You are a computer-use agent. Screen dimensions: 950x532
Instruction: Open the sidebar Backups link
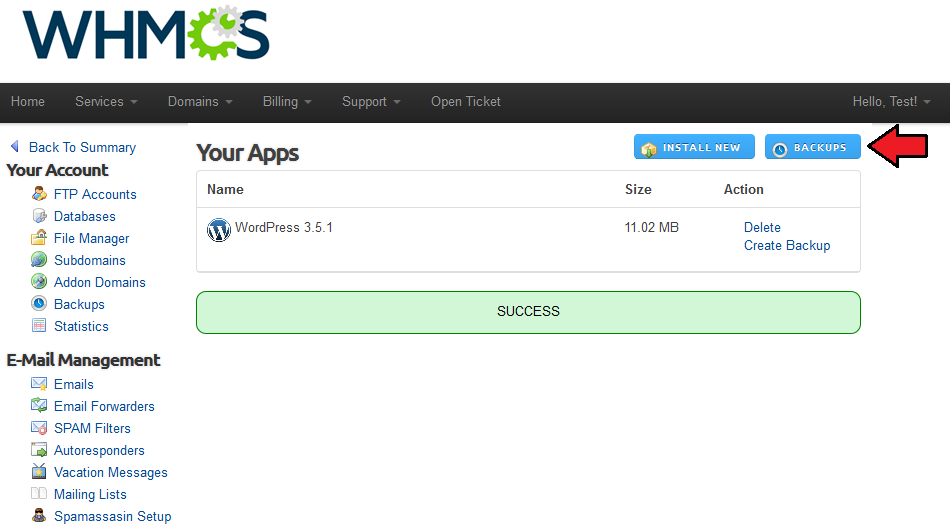pyautogui.click(x=79, y=304)
